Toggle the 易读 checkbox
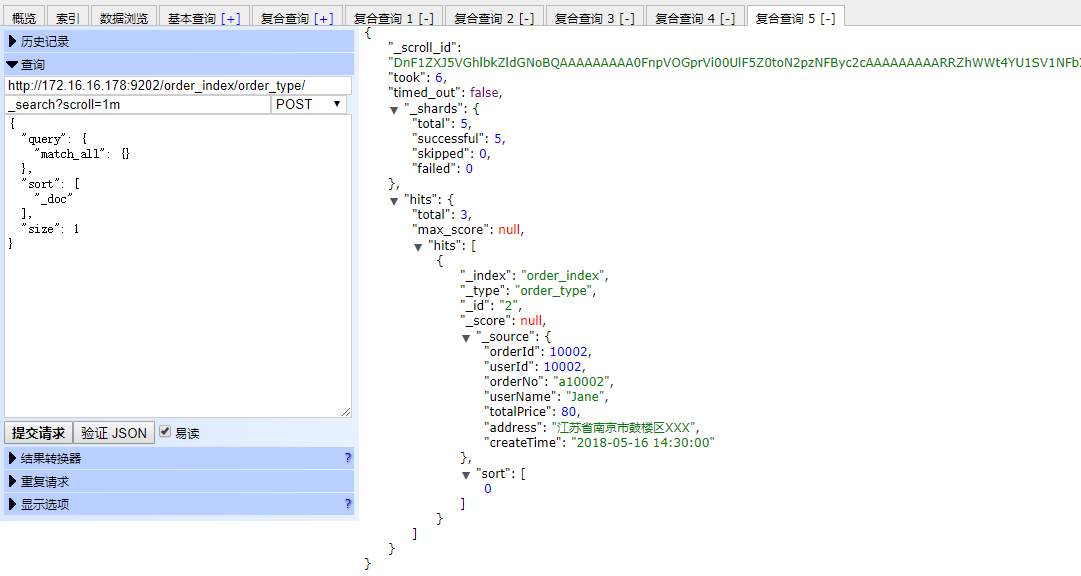 pos(165,432)
